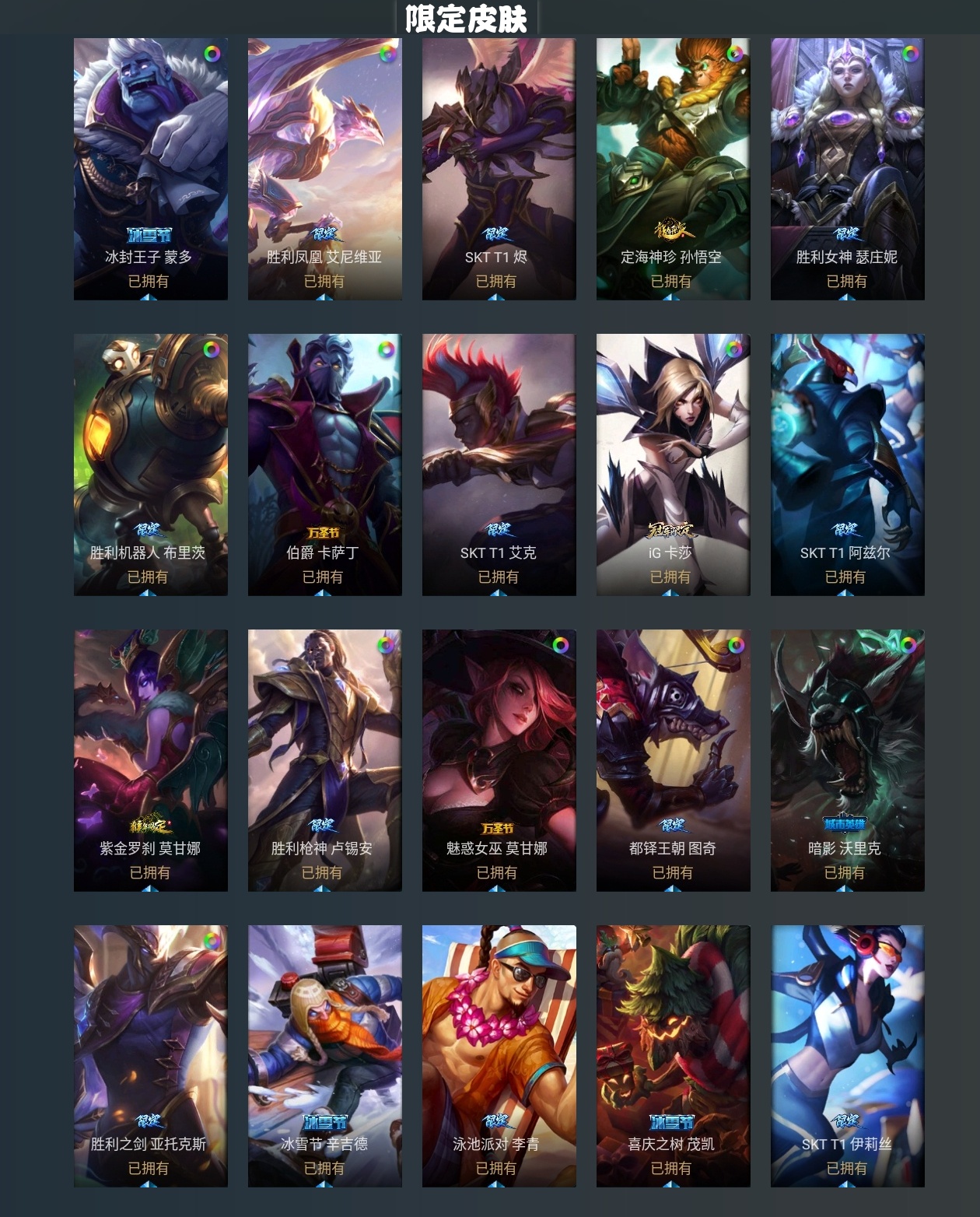The width and height of the screenshot is (980, 1217).
Task: Click chroma wheel icon on 胜利女神 瑟庄妮
Action: (909, 54)
